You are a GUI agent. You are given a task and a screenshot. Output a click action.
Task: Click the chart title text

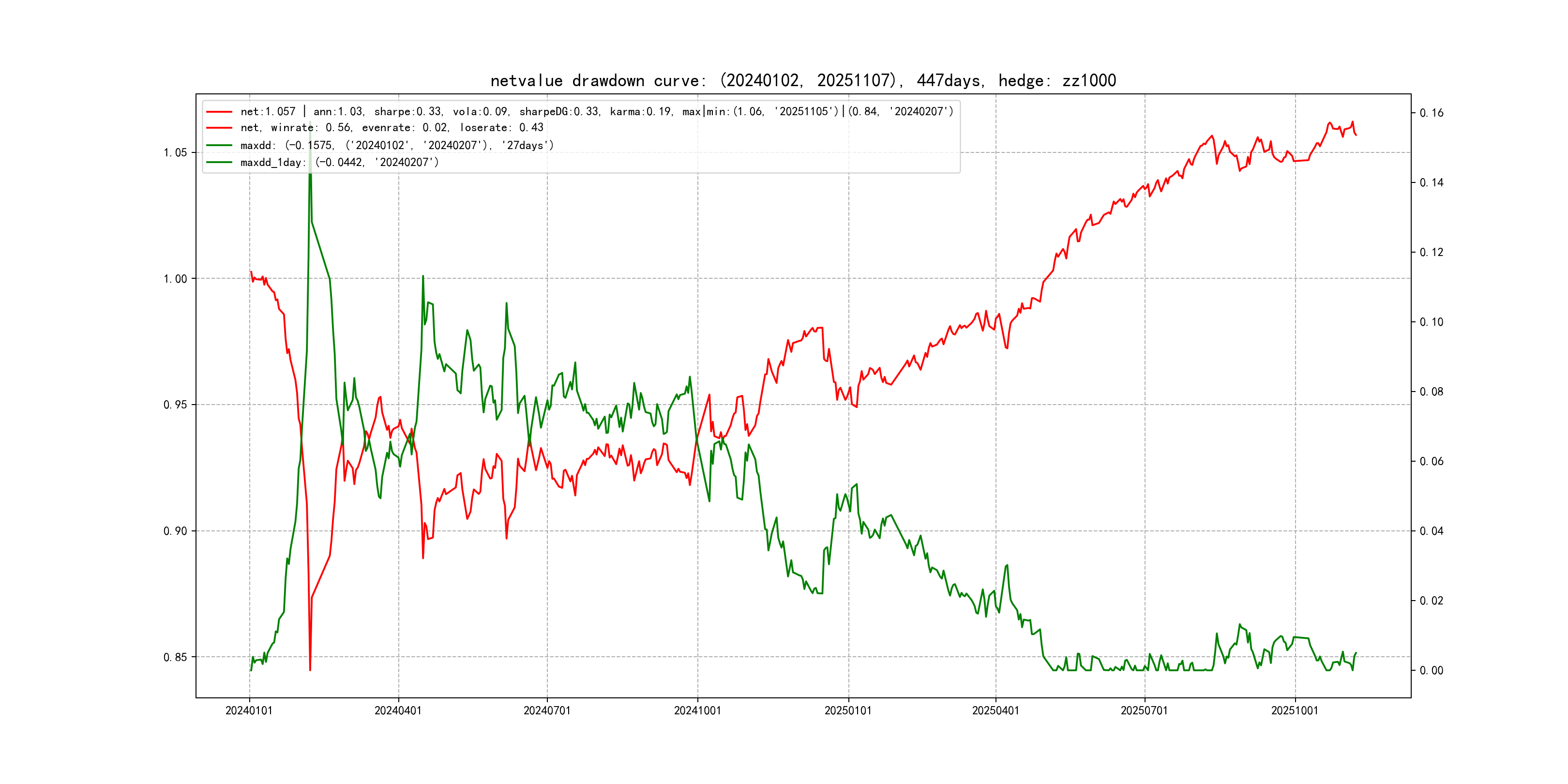(x=803, y=80)
